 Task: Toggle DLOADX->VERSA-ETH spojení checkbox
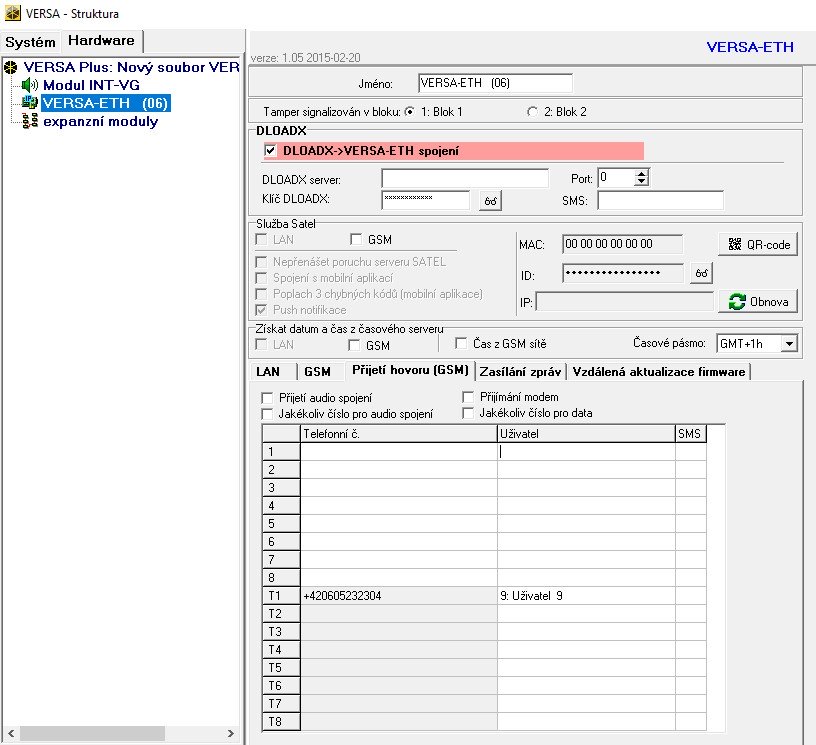[270, 151]
